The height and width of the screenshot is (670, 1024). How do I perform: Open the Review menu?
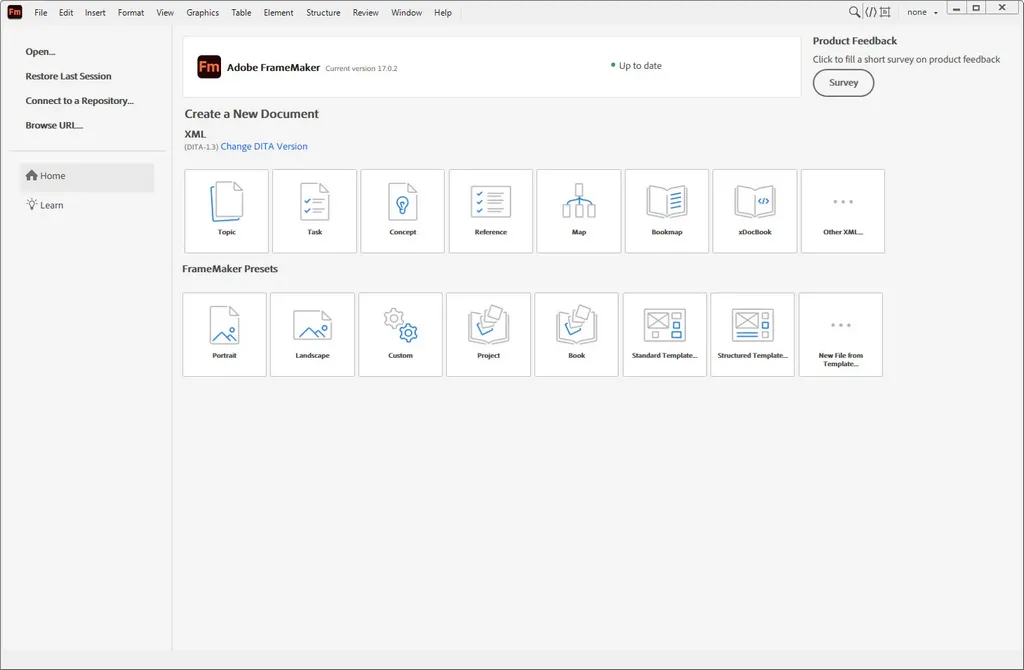pos(365,12)
